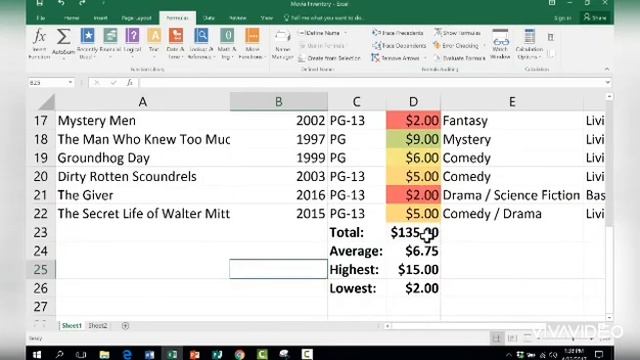
Task: Switch to the Home tab
Action: [71, 18]
